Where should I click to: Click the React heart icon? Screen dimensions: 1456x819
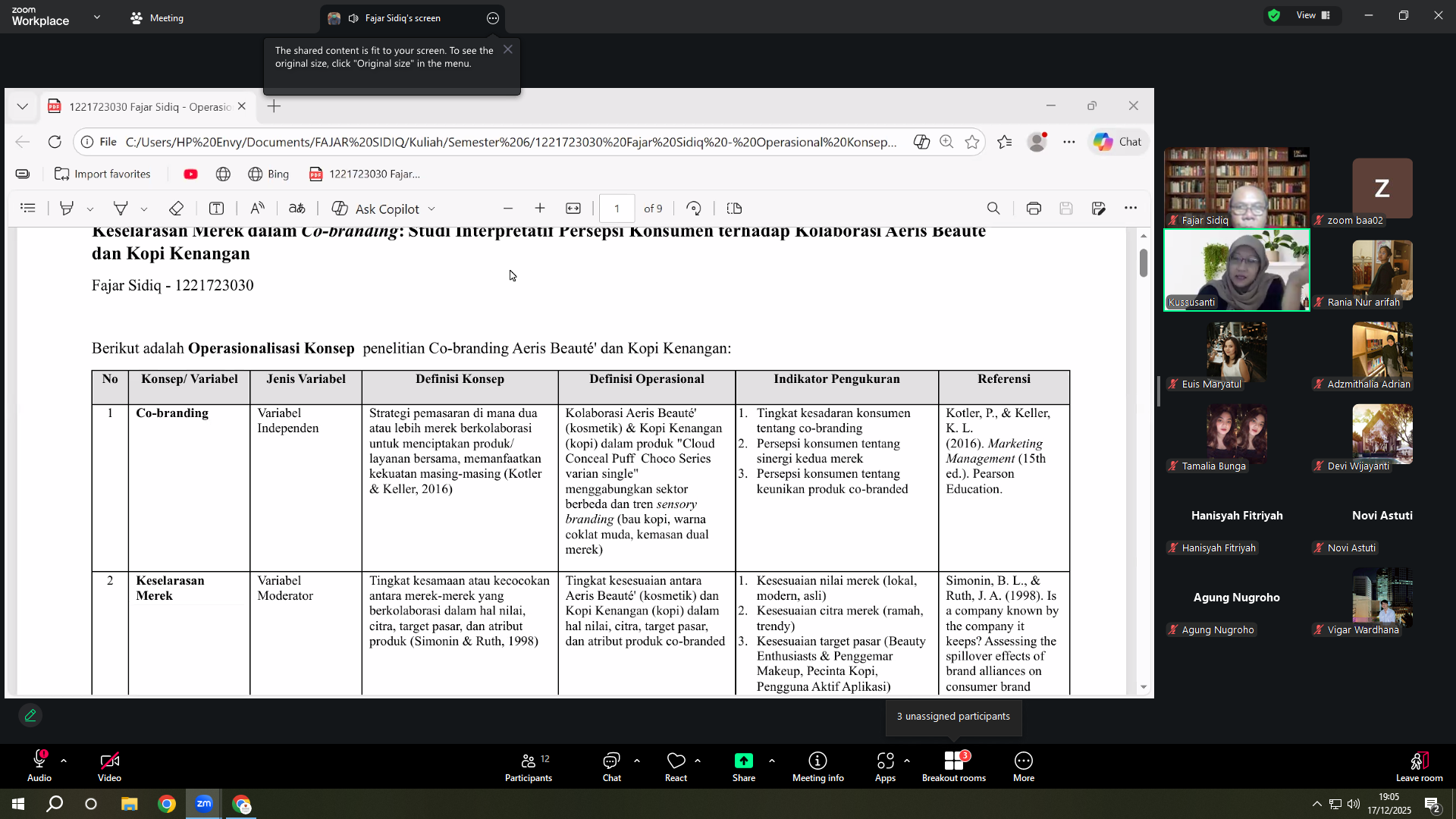tap(676, 761)
